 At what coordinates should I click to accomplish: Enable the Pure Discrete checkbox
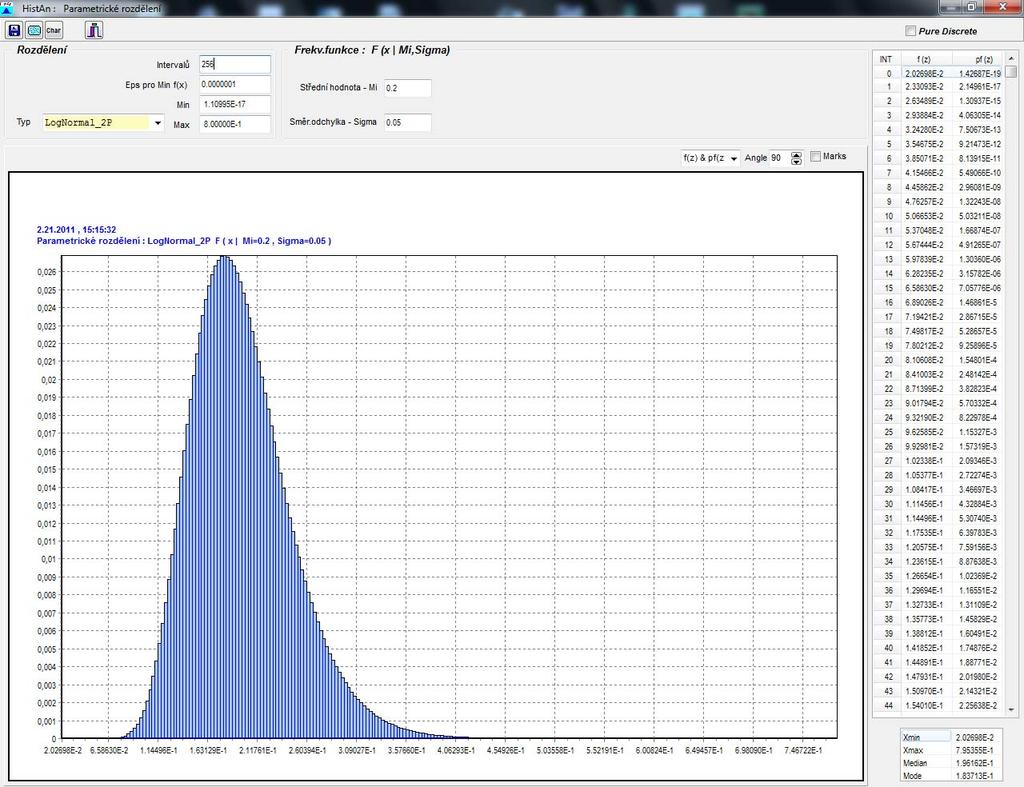click(910, 31)
